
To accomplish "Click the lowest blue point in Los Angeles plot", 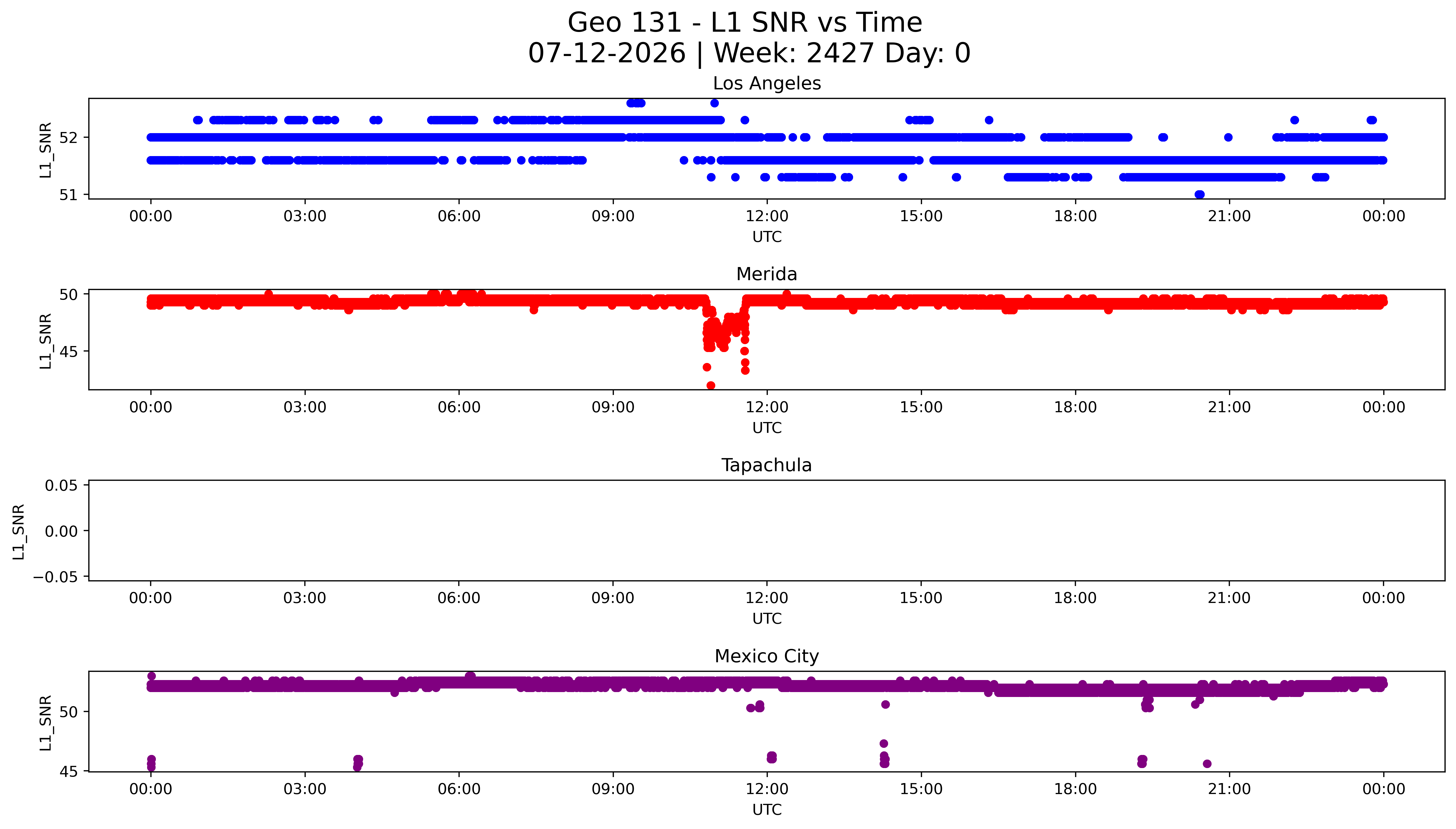I will pyautogui.click(x=1199, y=195).
